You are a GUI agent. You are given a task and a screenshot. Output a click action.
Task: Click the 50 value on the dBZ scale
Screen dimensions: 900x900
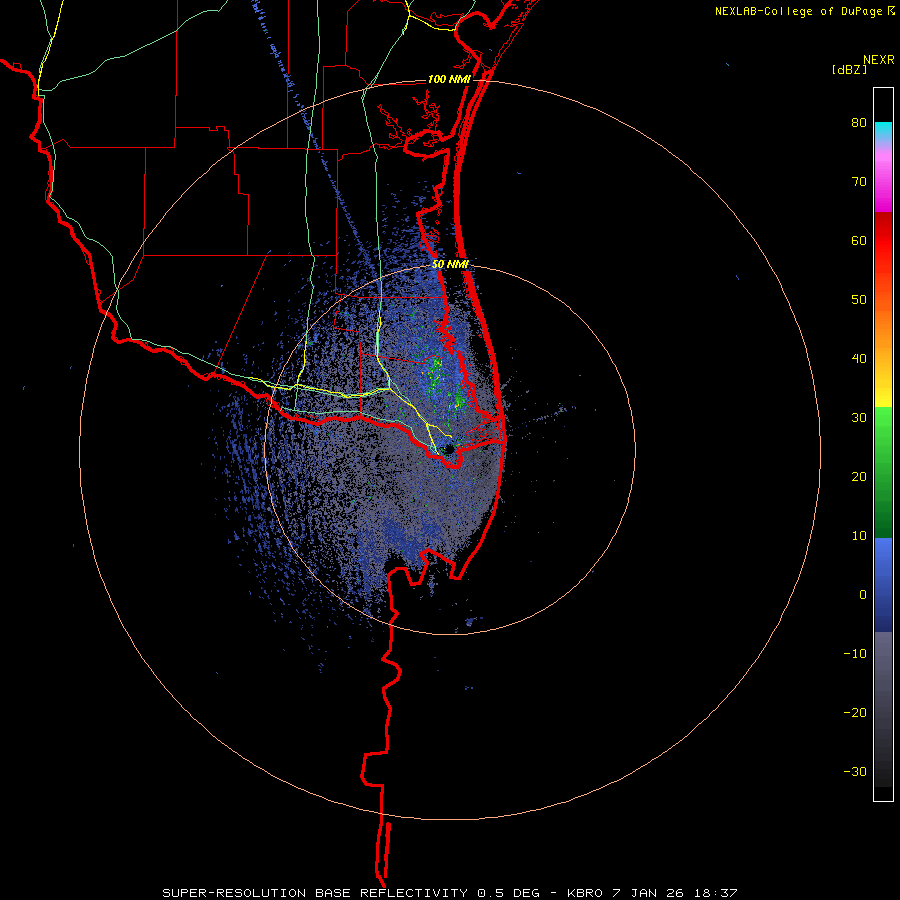(859, 300)
